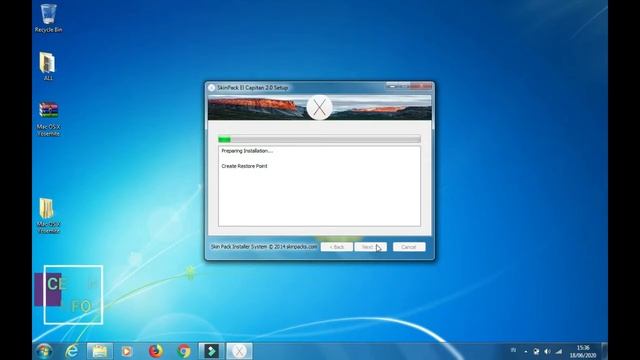Click the green installation progress bar
Image resolution: width=640 pixels, height=360 pixels.
[319, 140]
